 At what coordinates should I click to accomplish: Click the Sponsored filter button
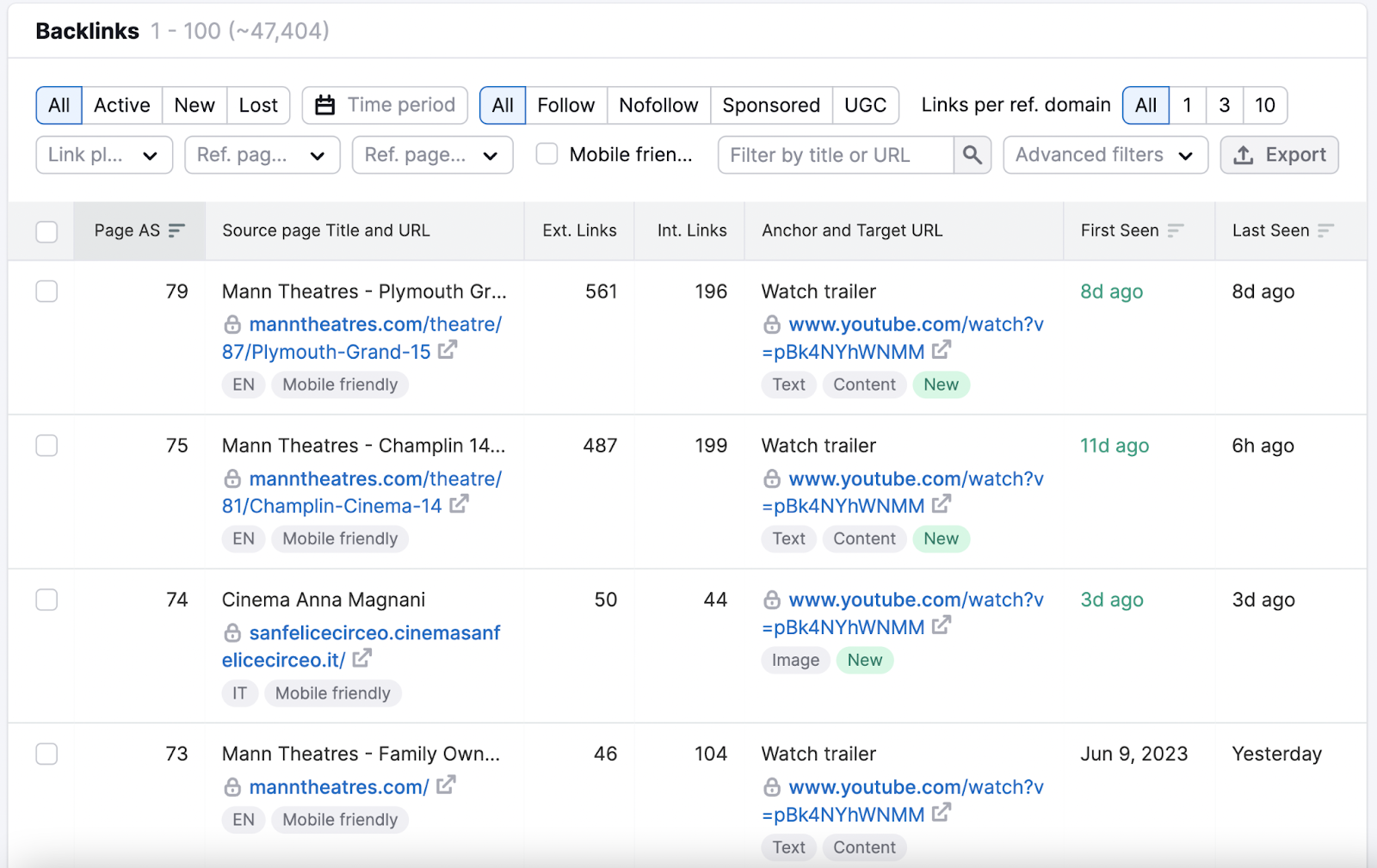(x=770, y=105)
